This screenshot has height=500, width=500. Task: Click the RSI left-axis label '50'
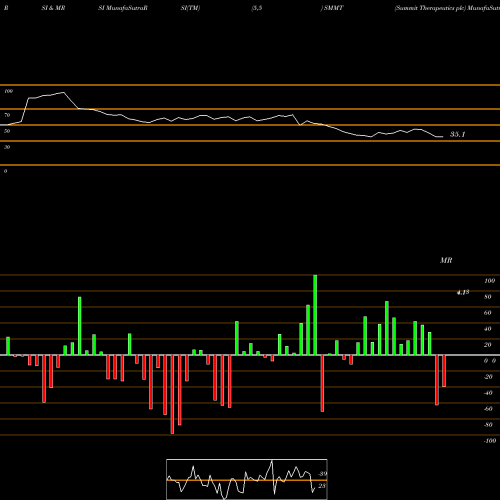coord(7,131)
